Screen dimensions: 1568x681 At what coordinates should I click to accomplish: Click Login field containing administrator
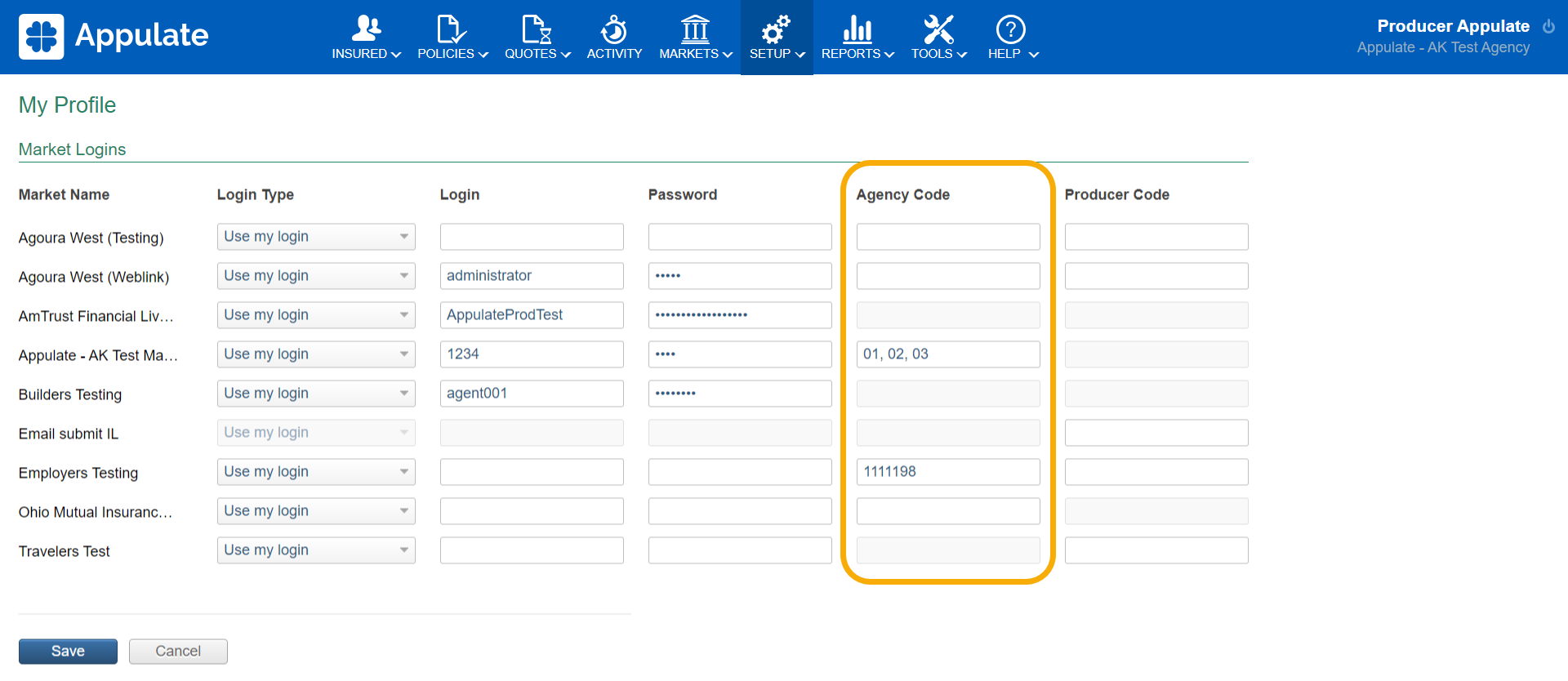pyautogui.click(x=532, y=276)
